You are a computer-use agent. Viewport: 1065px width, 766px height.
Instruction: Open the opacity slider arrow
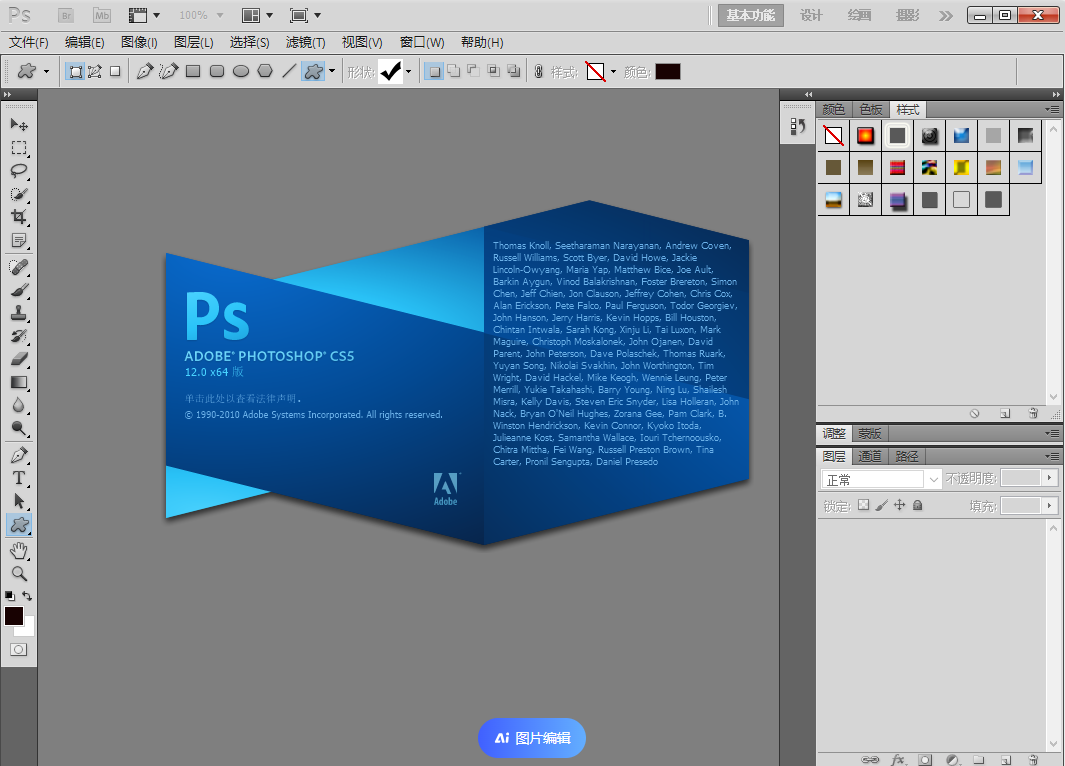coord(1049,479)
